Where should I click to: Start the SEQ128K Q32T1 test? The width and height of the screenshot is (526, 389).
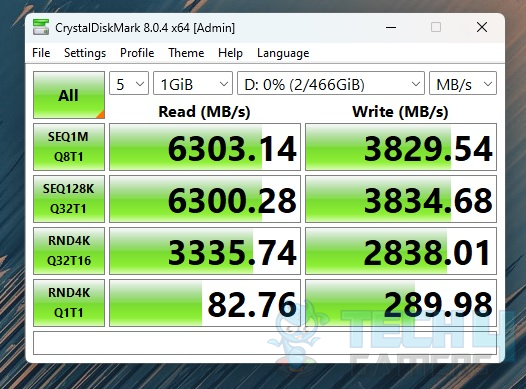click(69, 199)
